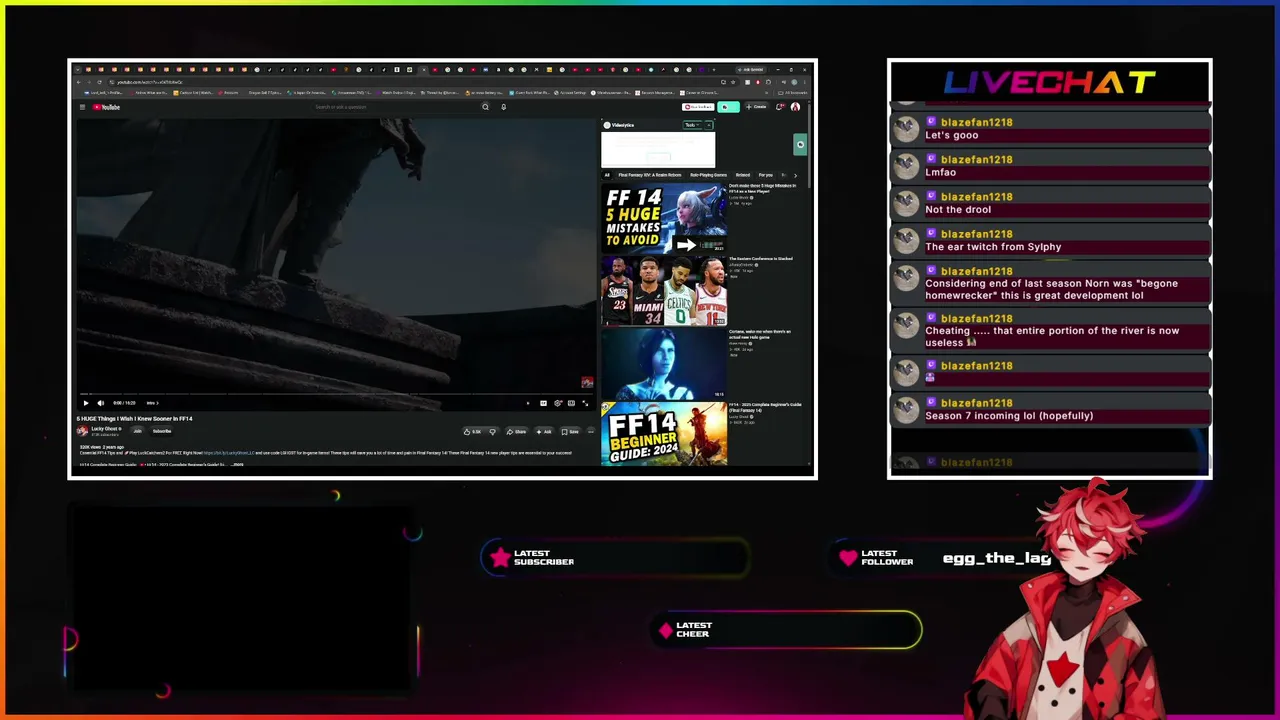1280x720 pixels.
Task: Play the video with the play button
Action: click(85, 403)
